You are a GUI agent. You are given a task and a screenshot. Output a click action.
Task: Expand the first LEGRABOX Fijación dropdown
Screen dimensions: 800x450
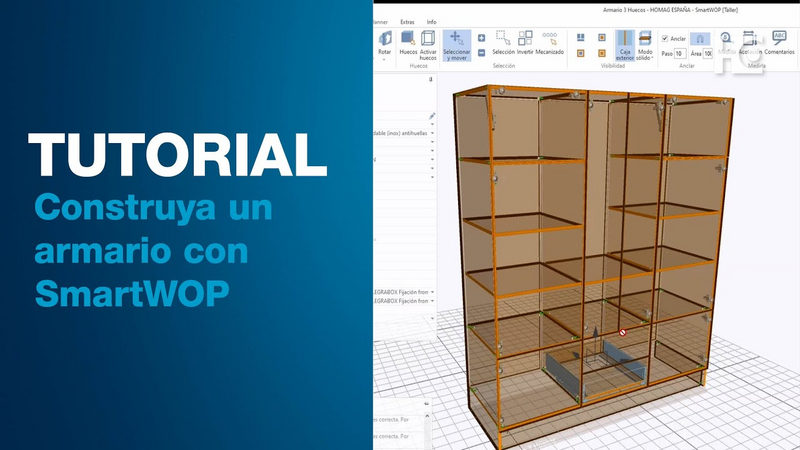coord(433,291)
